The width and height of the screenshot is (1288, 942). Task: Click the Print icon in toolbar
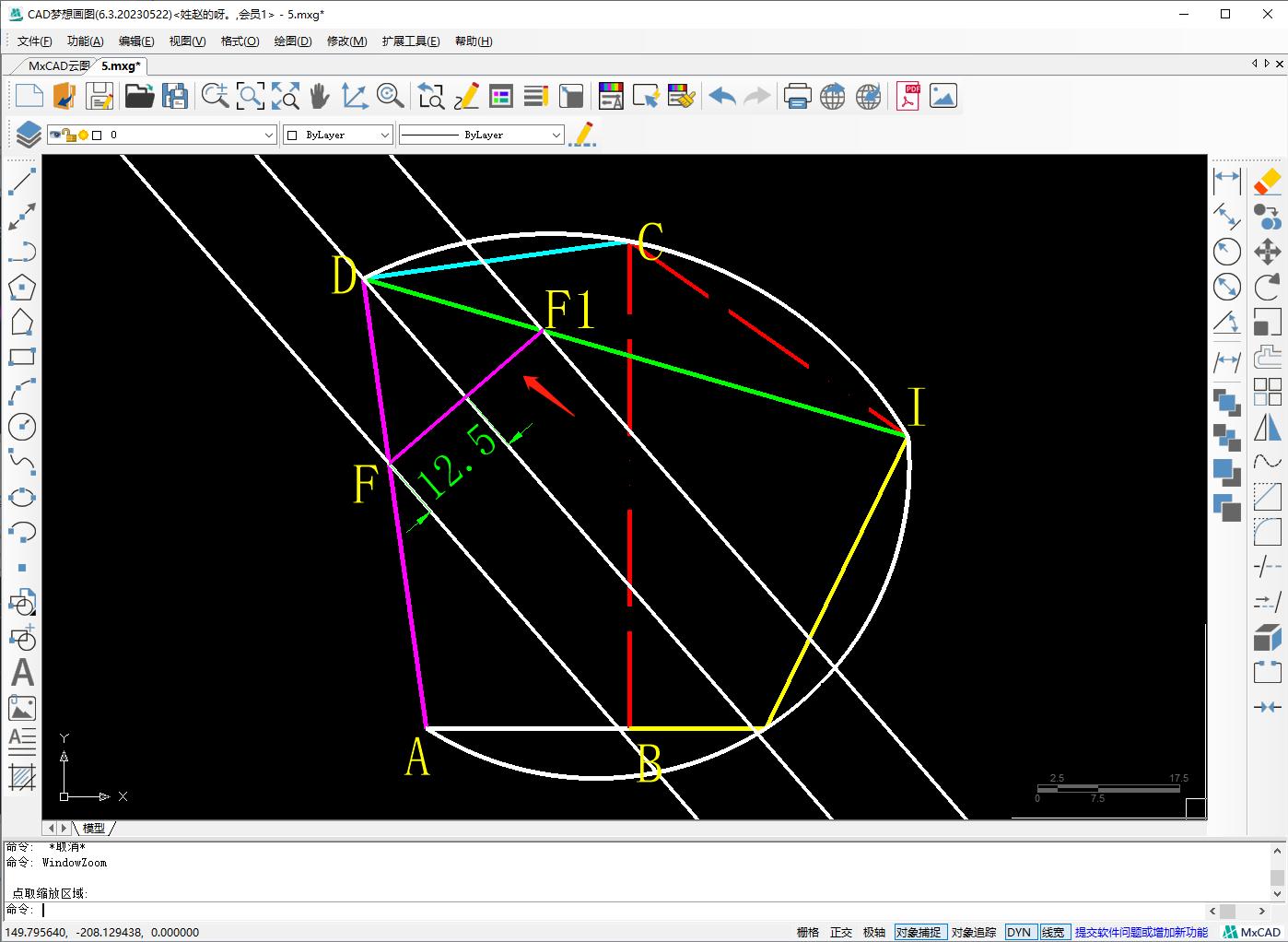tap(797, 96)
